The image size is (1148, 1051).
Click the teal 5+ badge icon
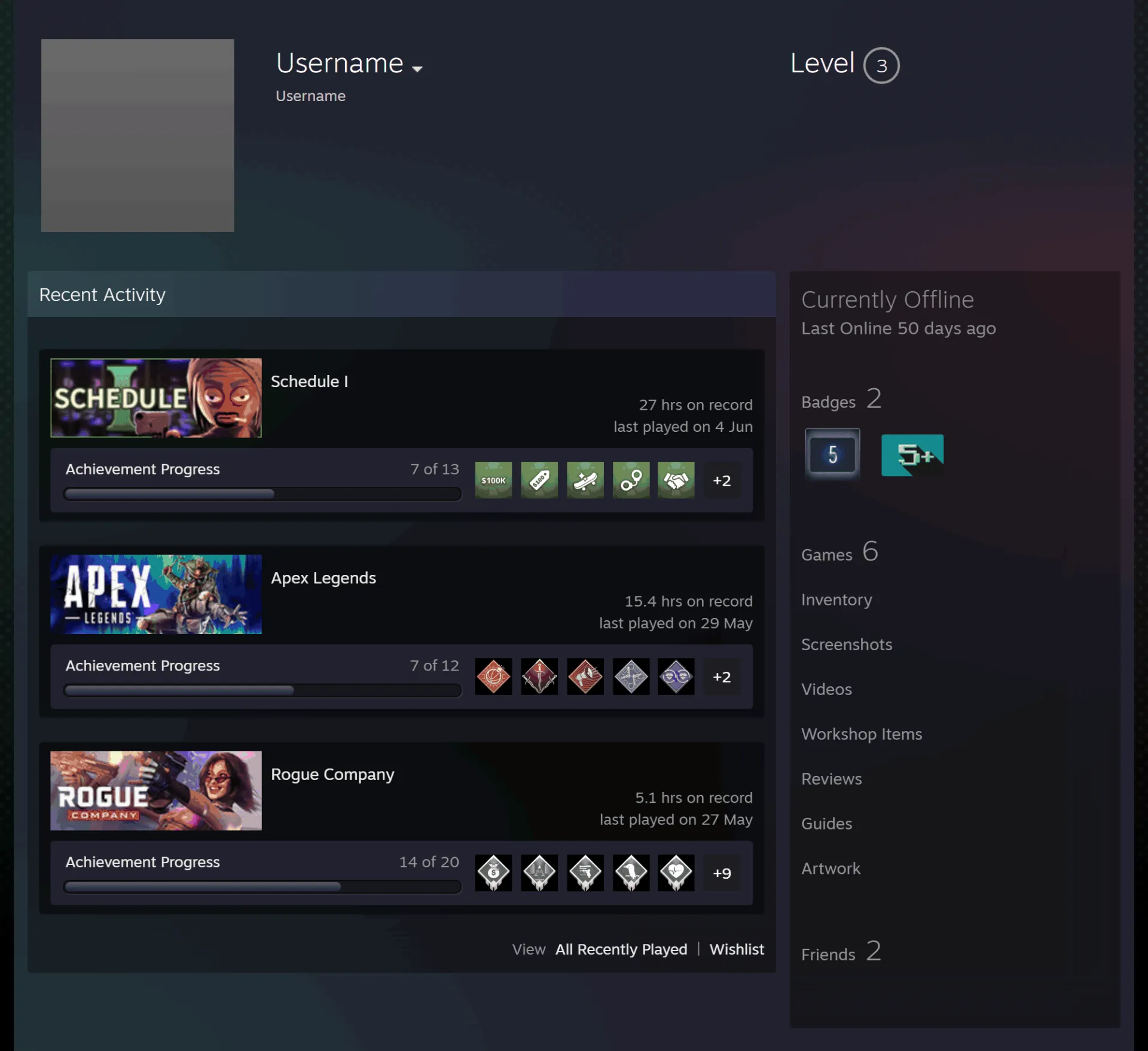(x=912, y=455)
